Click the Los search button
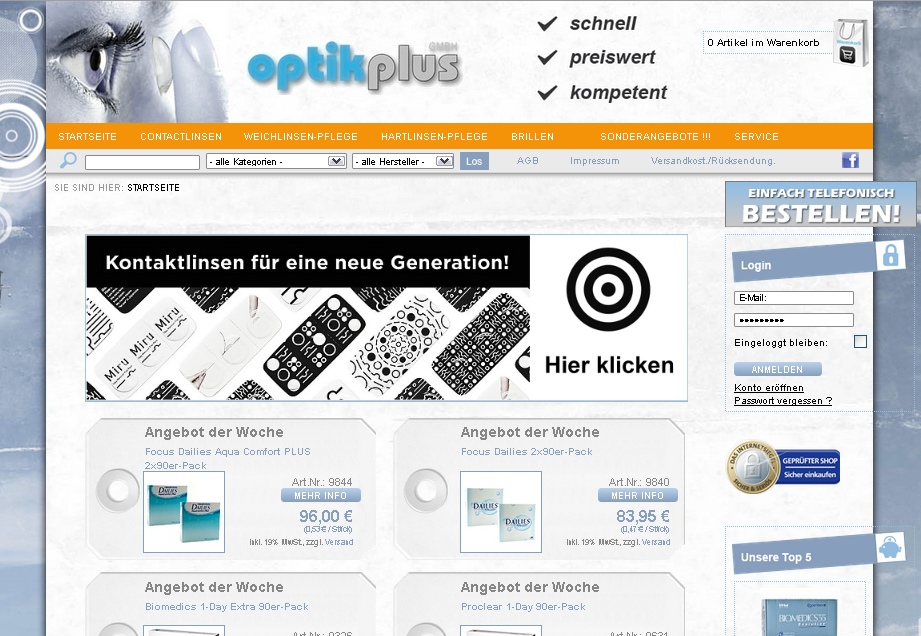This screenshot has height=636, width=921. point(474,161)
